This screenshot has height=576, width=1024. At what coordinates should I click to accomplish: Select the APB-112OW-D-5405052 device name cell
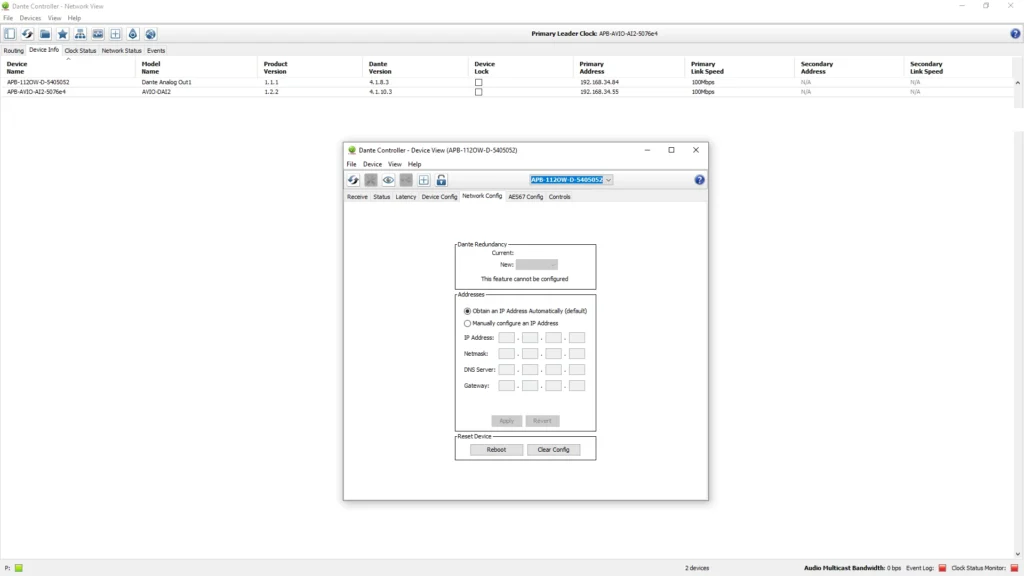point(38,82)
